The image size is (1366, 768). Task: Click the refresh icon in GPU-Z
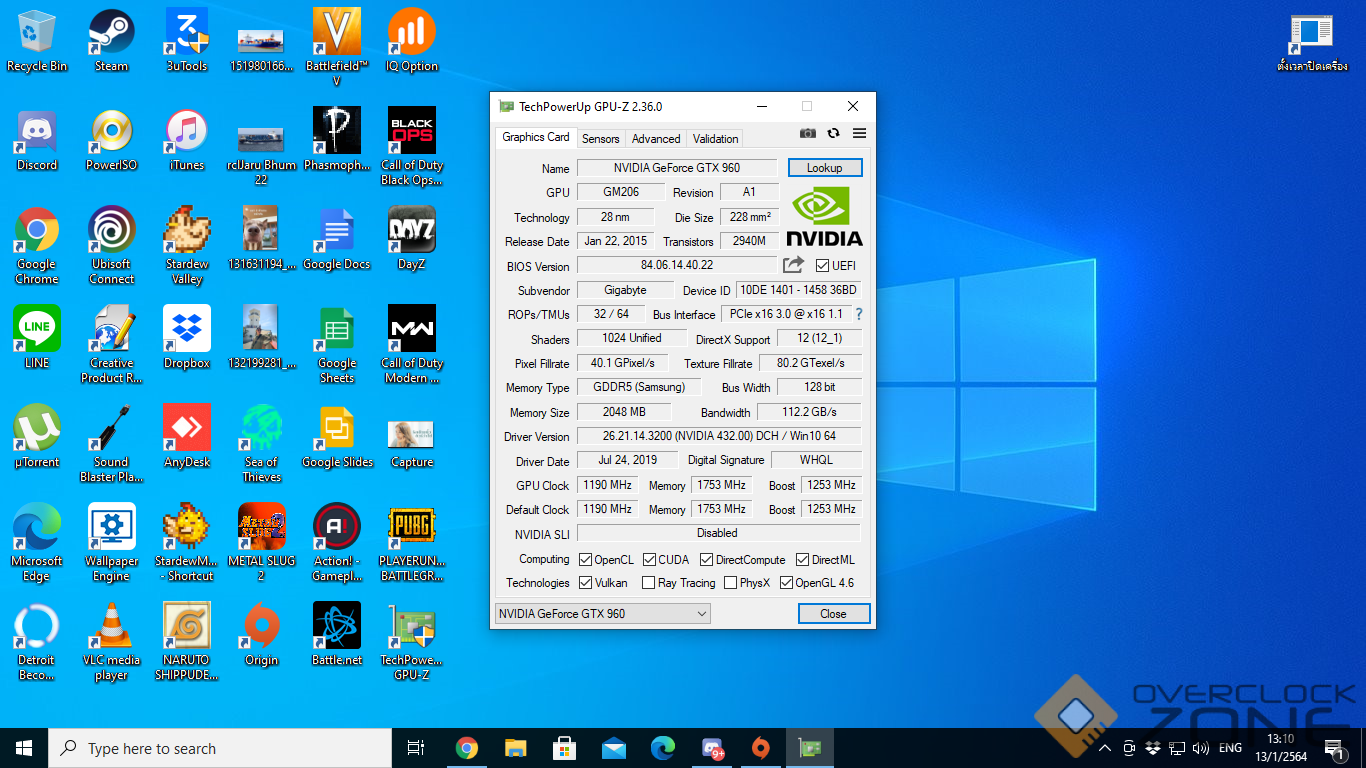tap(833, 134)
